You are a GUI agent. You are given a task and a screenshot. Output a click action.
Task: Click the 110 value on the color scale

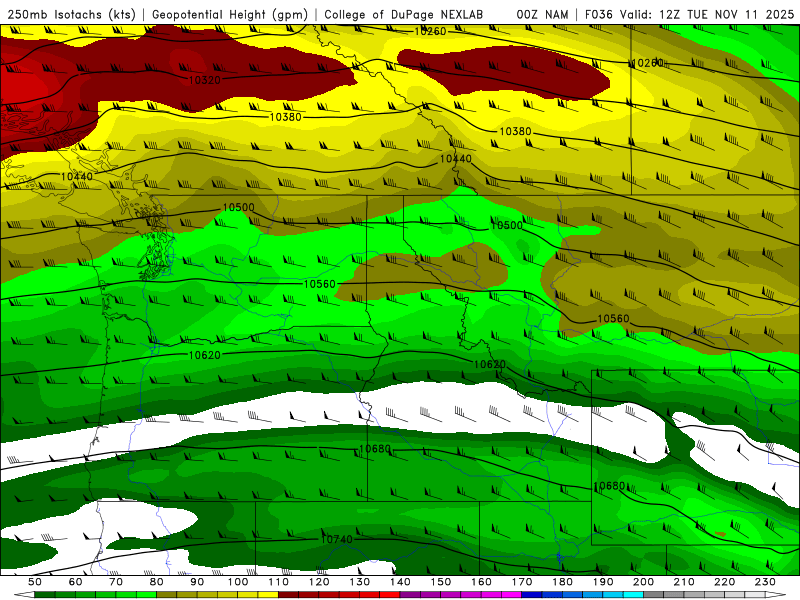click(x=279, y=582)
